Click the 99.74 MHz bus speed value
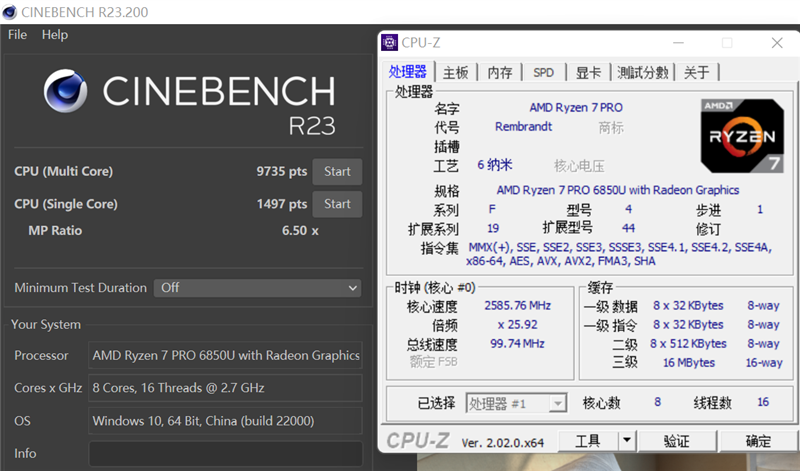Viewport: 800px width, 471px height. [x=517, y=343]
